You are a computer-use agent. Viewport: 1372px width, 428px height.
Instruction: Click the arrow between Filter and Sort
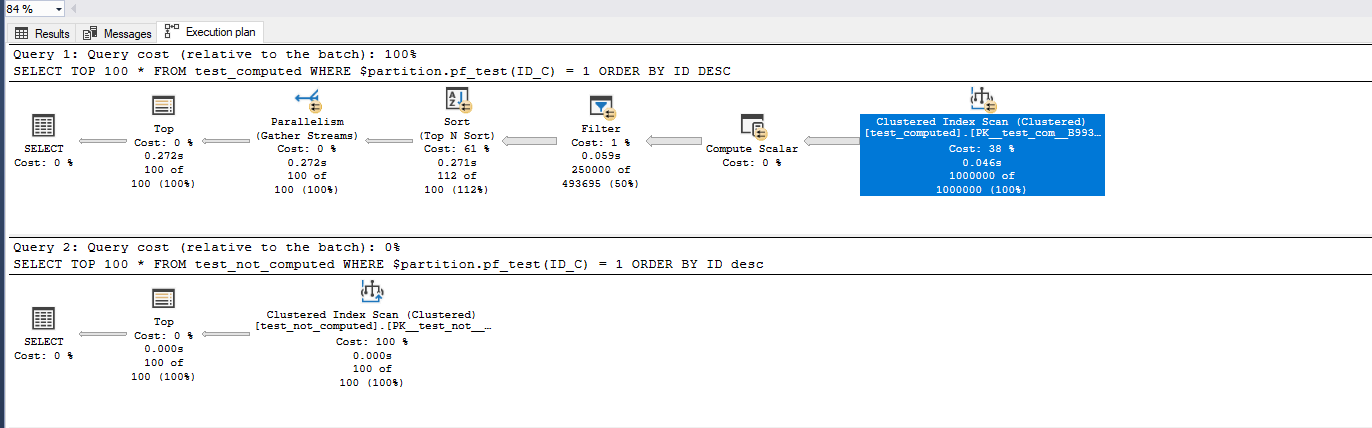tap(527, 141)
